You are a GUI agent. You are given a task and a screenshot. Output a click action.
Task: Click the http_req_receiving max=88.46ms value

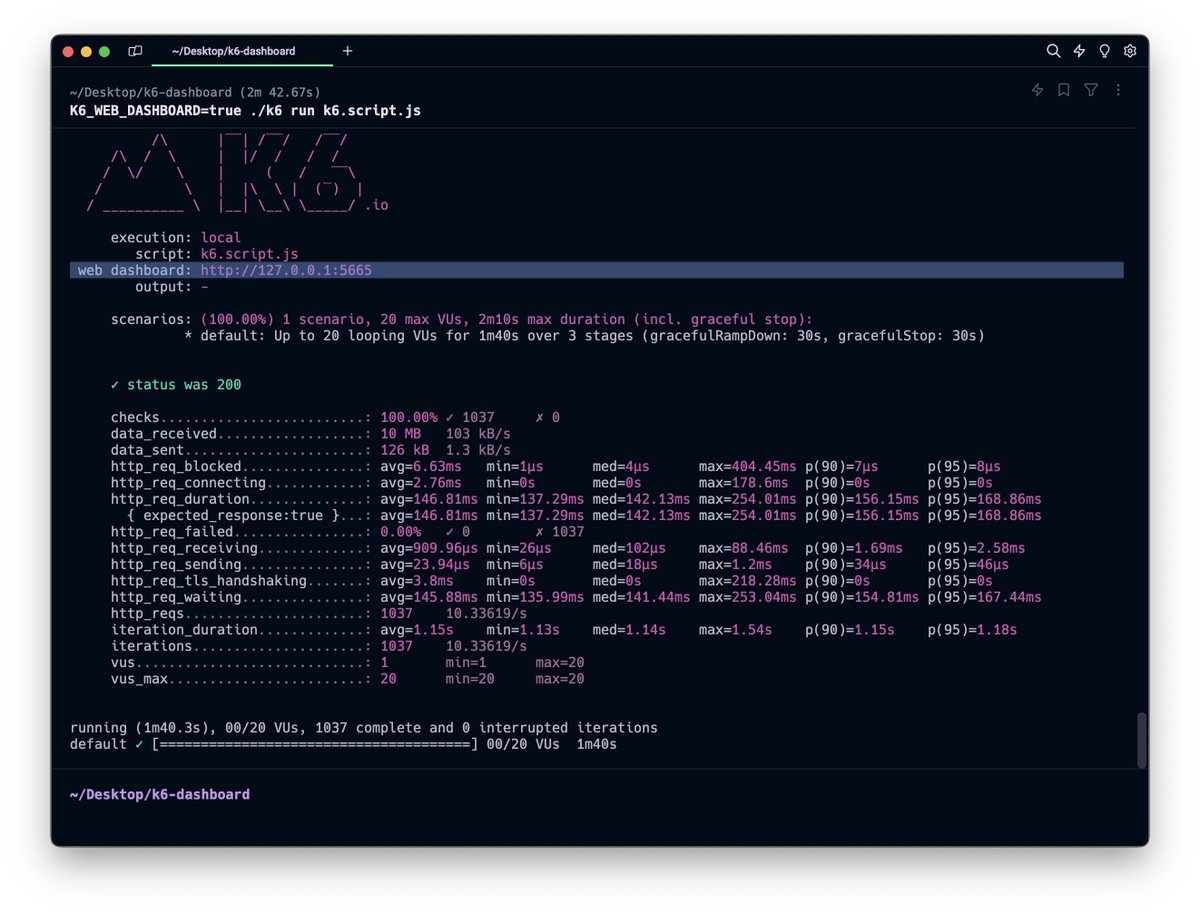pyautogui.click(x=744, y=548)
